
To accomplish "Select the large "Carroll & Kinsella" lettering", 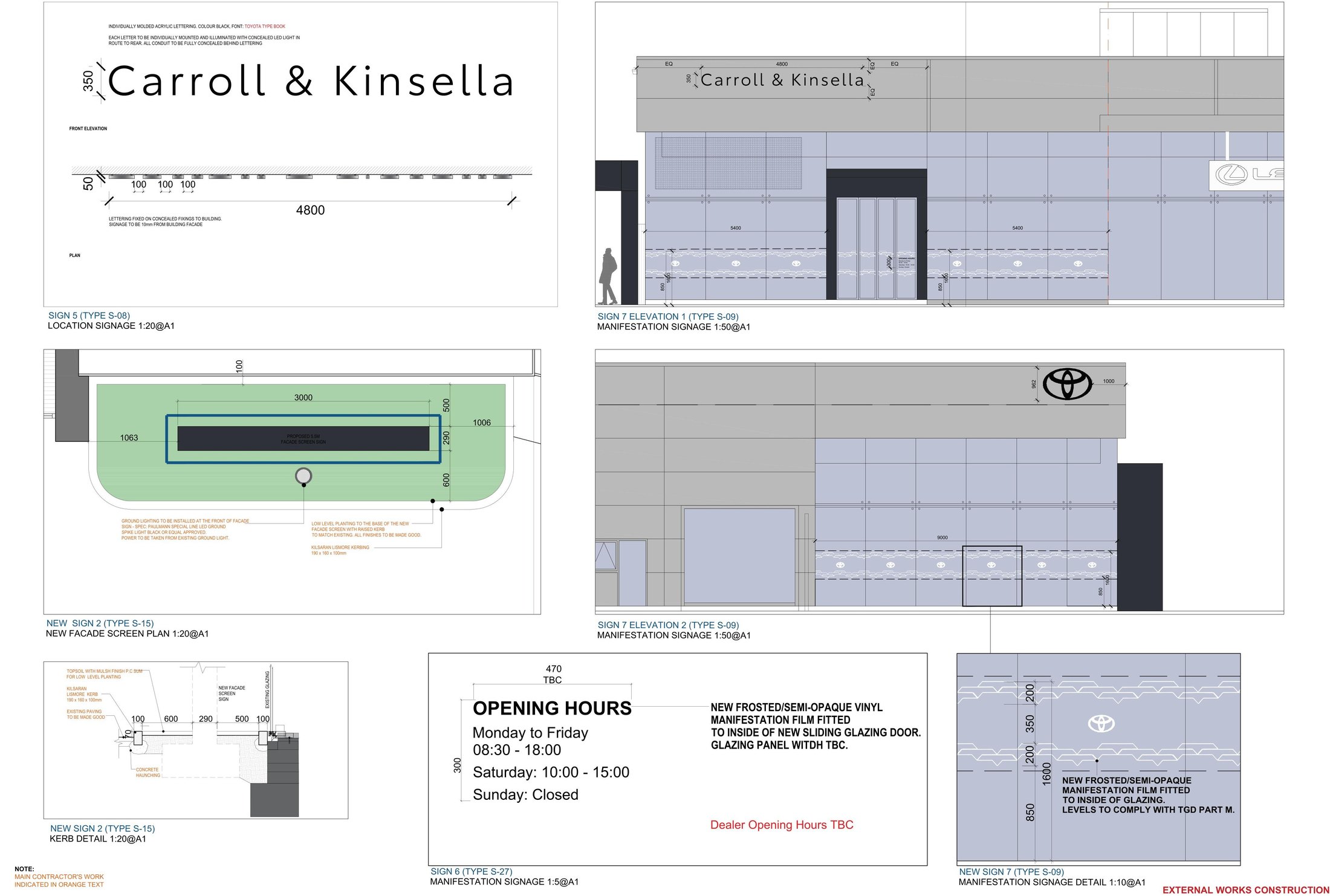I will coord(311,82).
